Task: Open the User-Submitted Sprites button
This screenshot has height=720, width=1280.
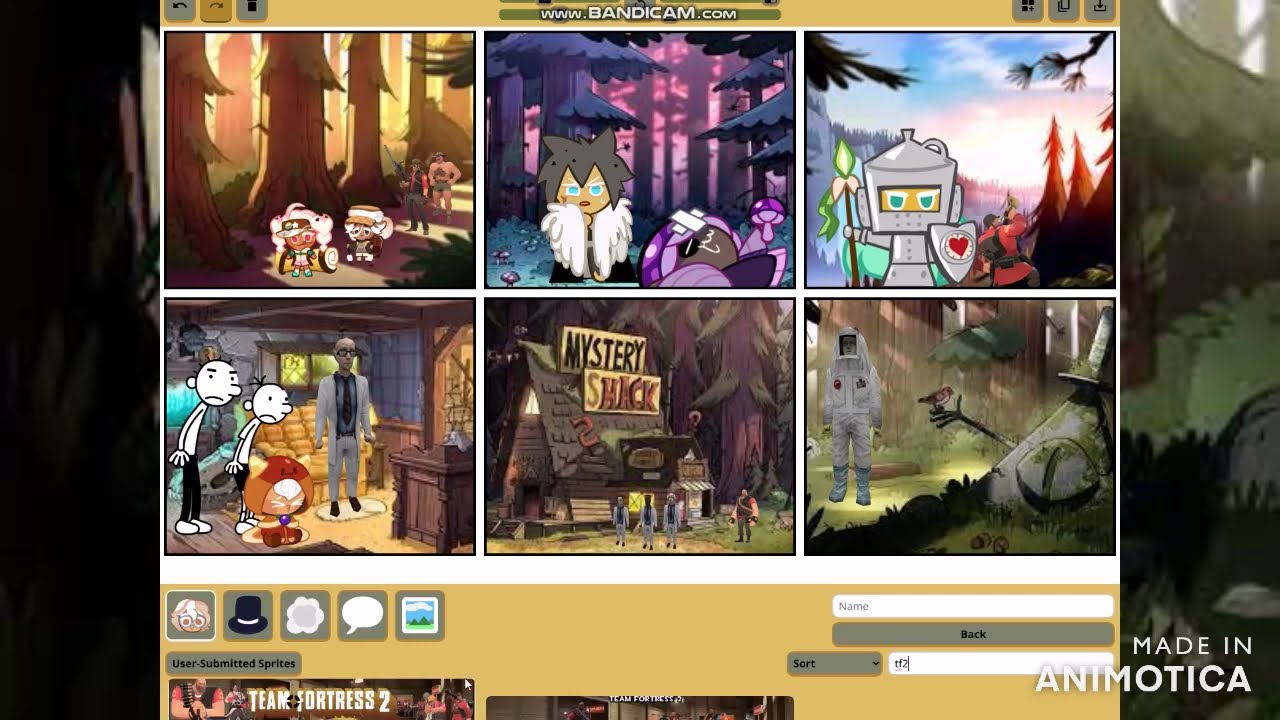Action: pos(233,663)
